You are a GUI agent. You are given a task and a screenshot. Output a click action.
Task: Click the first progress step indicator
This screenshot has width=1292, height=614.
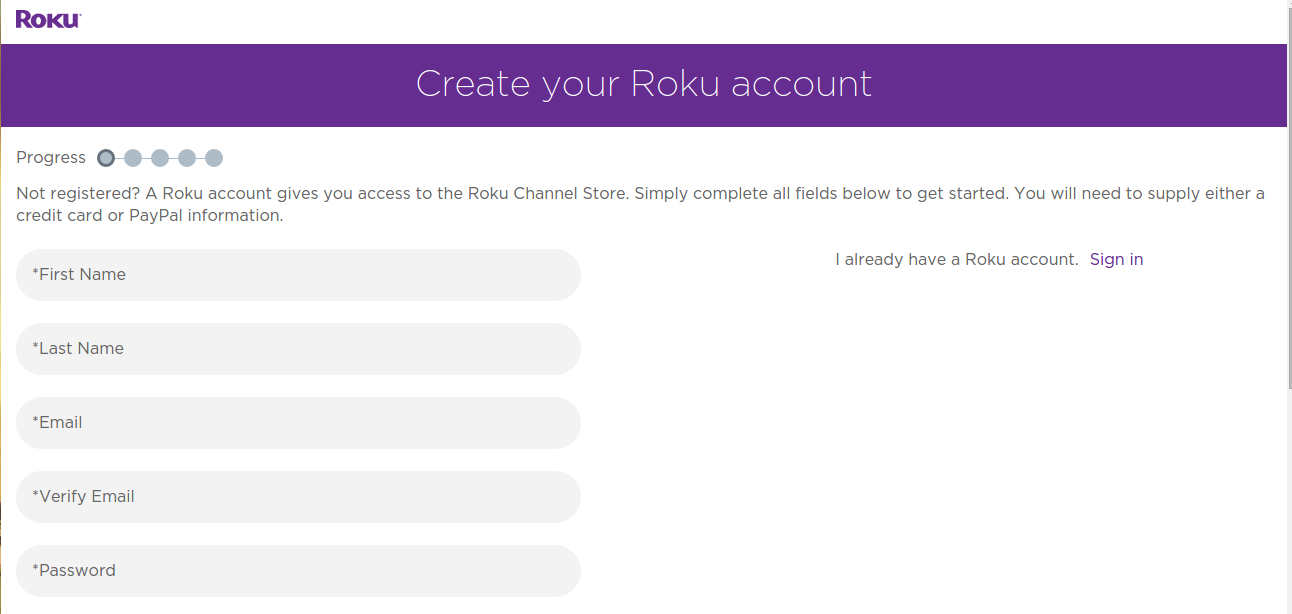click(106, 158)
